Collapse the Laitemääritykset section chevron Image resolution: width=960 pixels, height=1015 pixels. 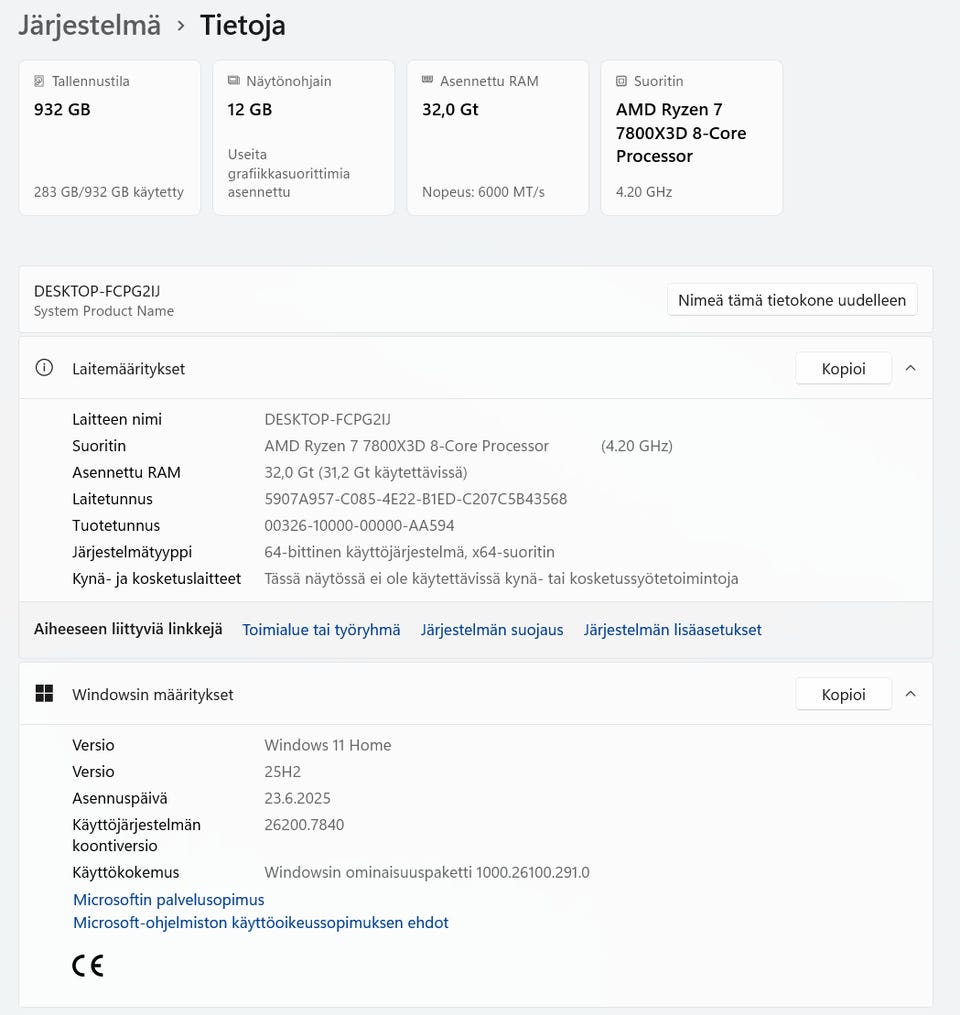(x=910, y=368)
